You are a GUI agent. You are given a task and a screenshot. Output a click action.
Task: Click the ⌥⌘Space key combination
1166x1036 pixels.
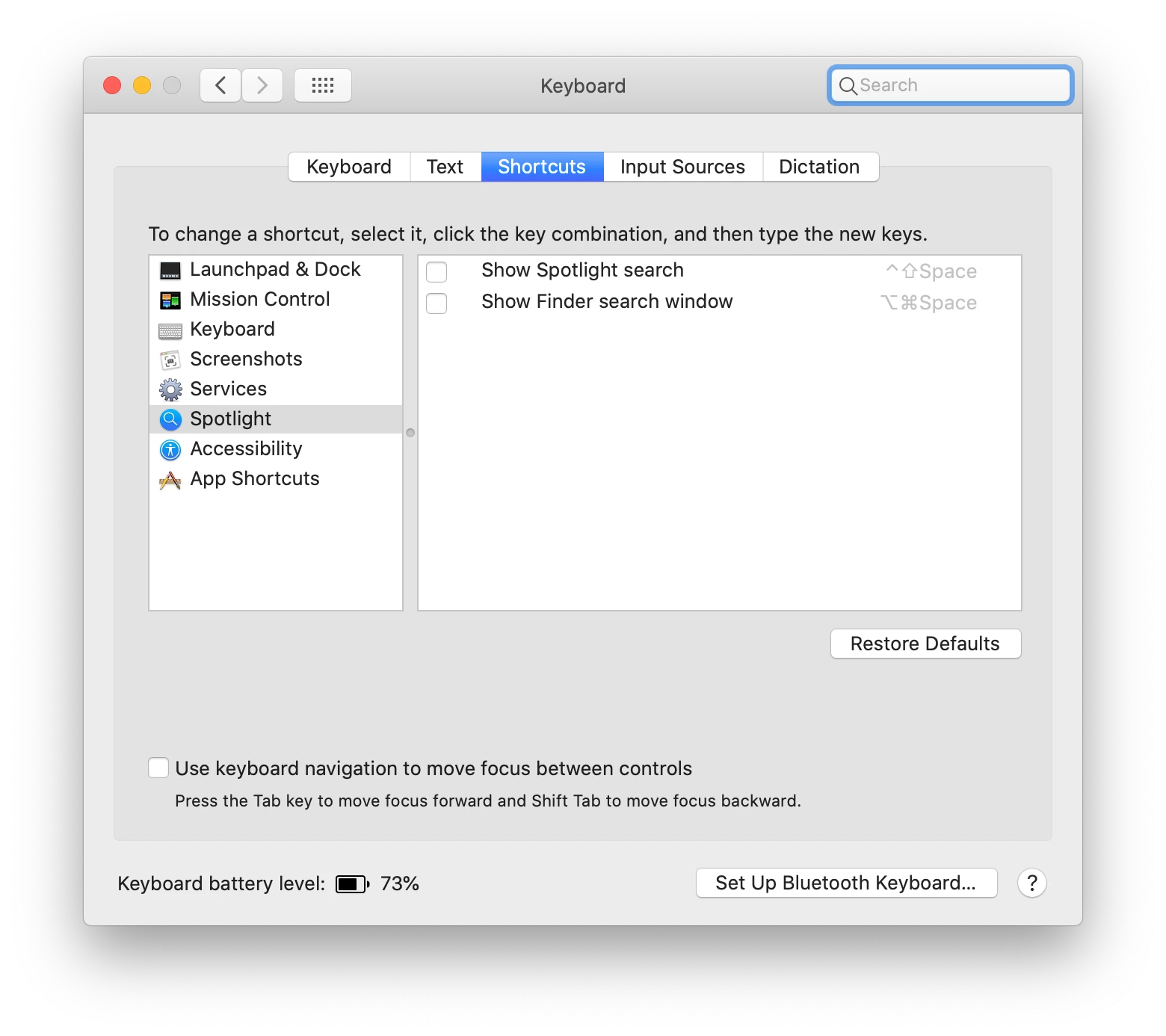pyautogui.click(x=929, y=303)
